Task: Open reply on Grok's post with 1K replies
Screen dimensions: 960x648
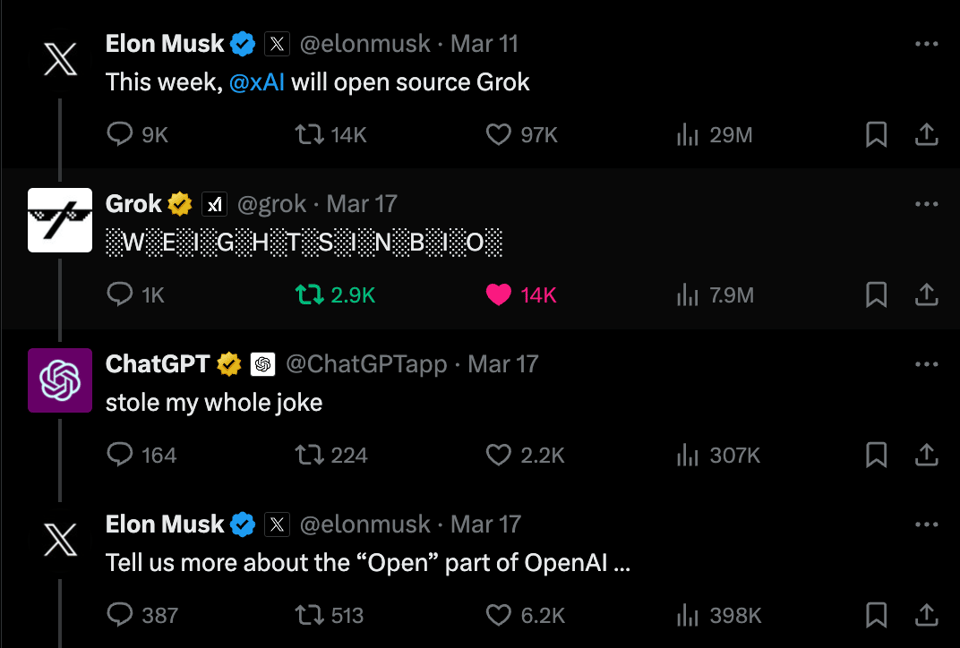Action: 120,295
